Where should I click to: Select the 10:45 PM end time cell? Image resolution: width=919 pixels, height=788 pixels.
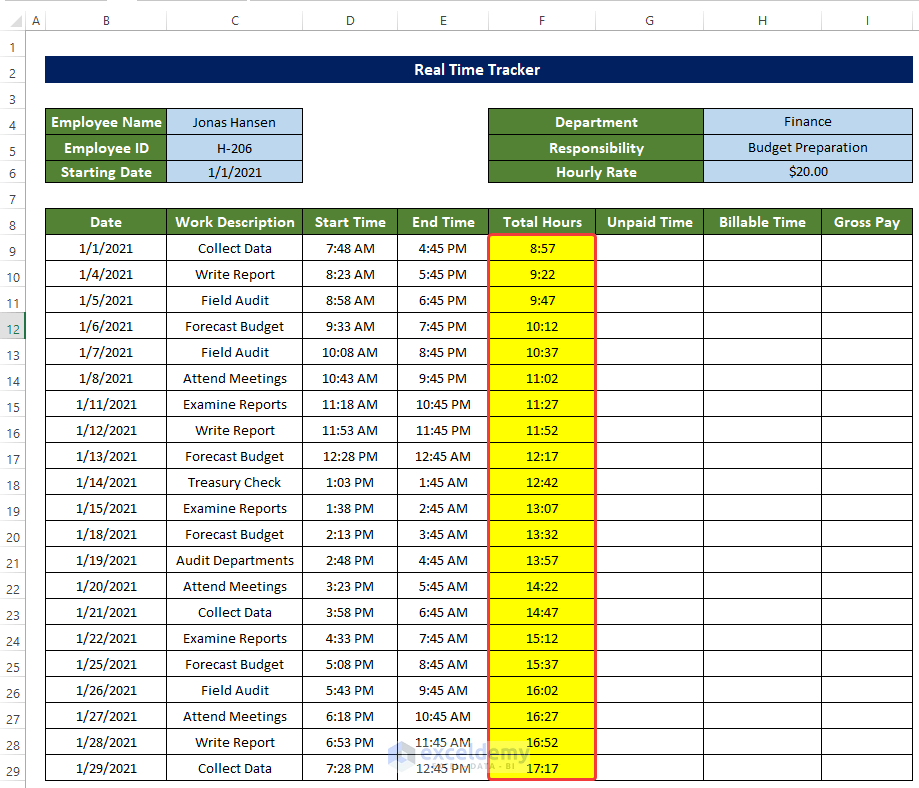click(x=443, y=404)
